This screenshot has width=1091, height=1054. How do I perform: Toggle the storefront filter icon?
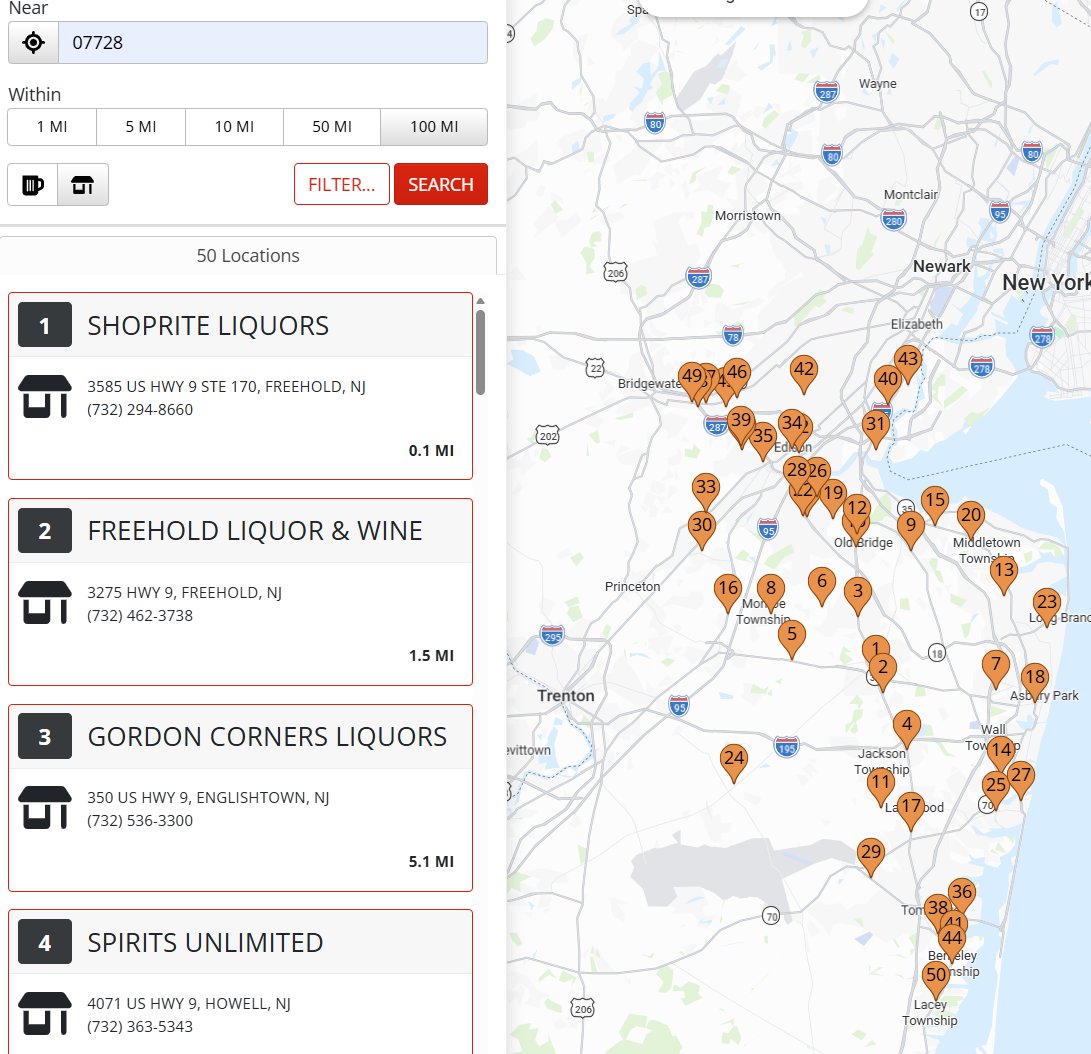point(81,184)
